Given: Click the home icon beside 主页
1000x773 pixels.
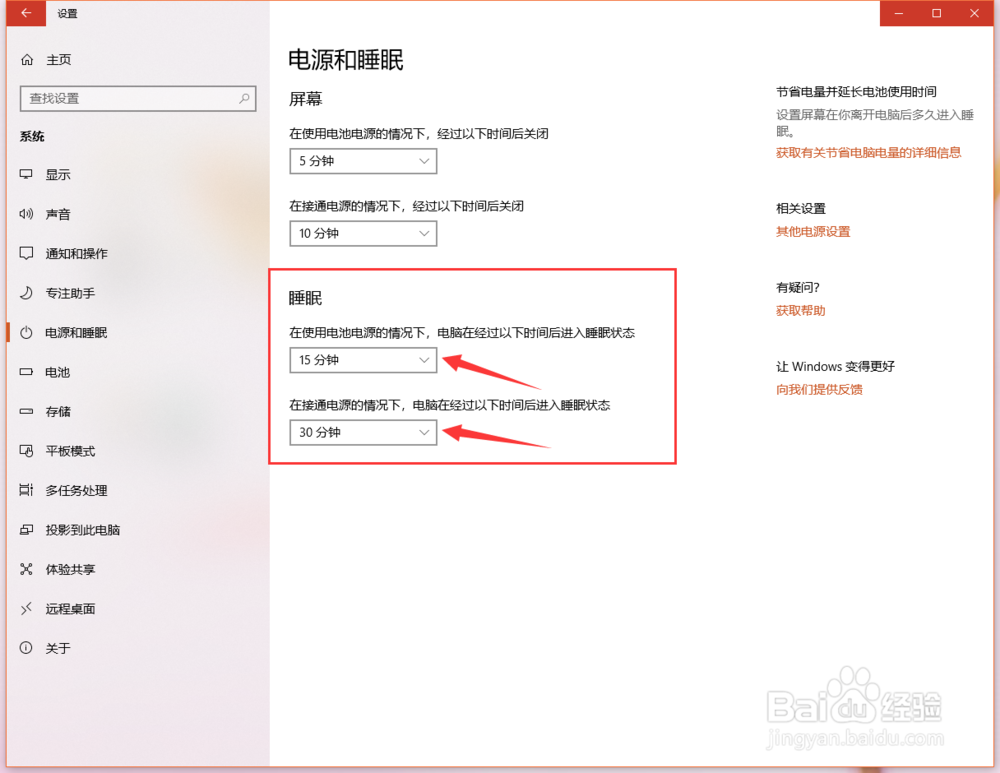Looking at the screenshot, I should coord(27,60).
